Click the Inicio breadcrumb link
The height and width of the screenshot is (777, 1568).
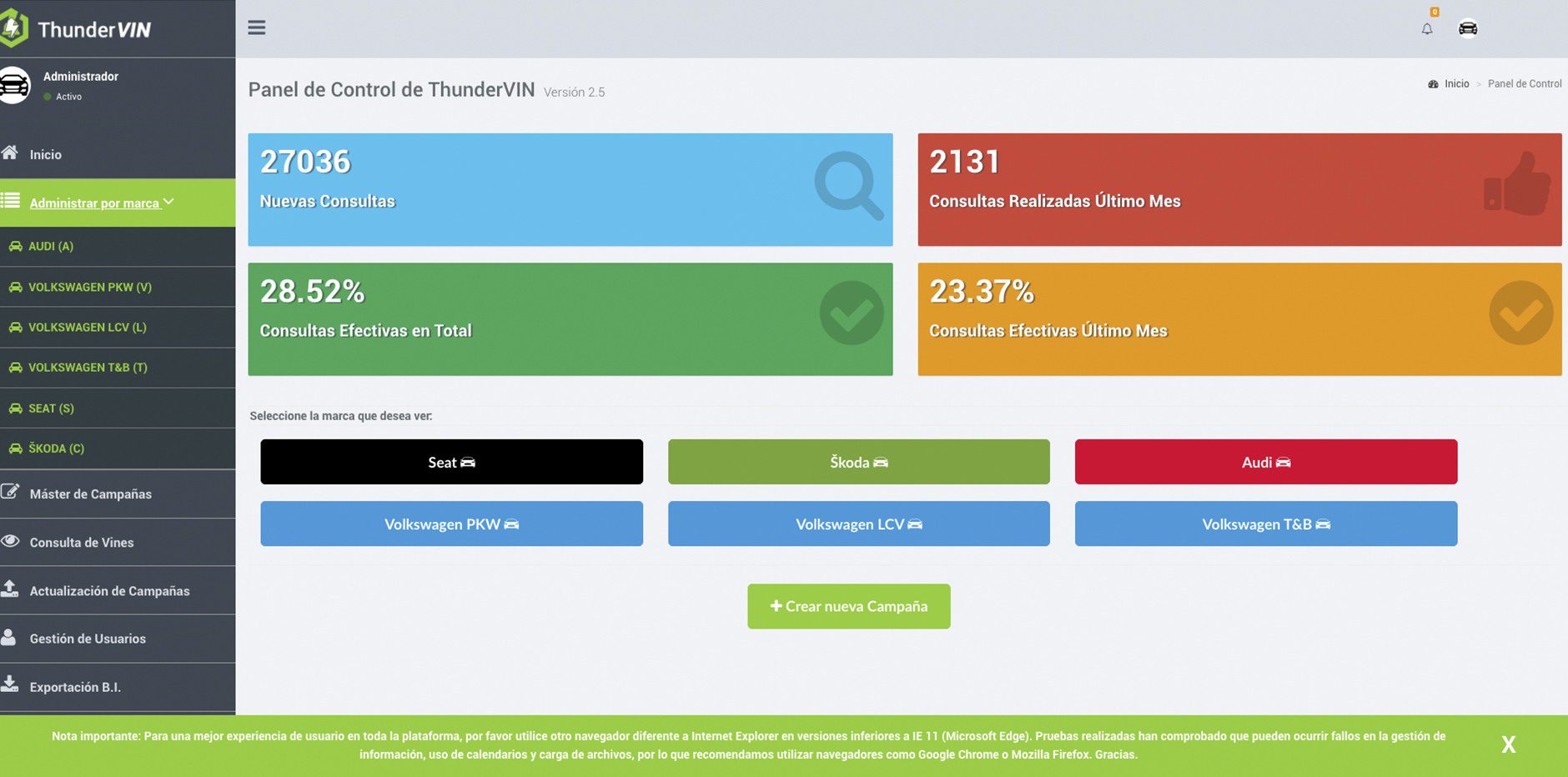coord(1456,83)
